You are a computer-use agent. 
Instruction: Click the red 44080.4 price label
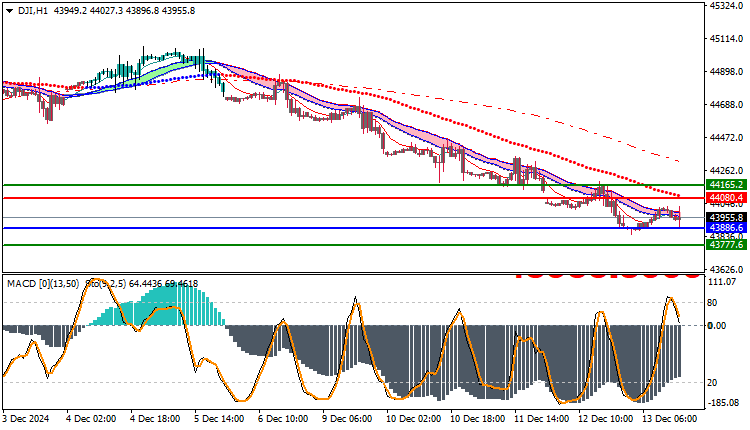727,198
